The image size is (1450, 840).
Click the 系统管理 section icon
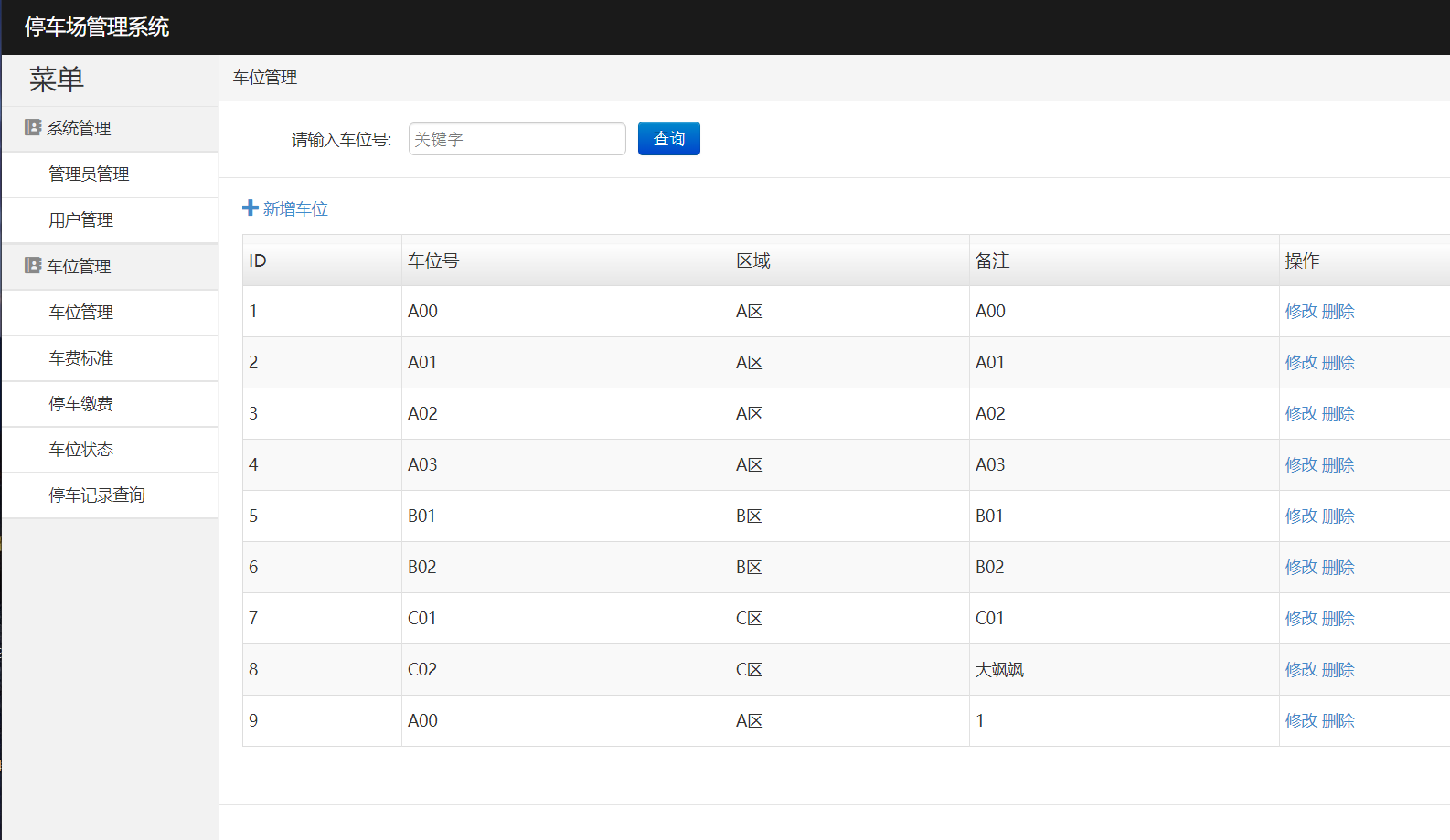(33, 128)
